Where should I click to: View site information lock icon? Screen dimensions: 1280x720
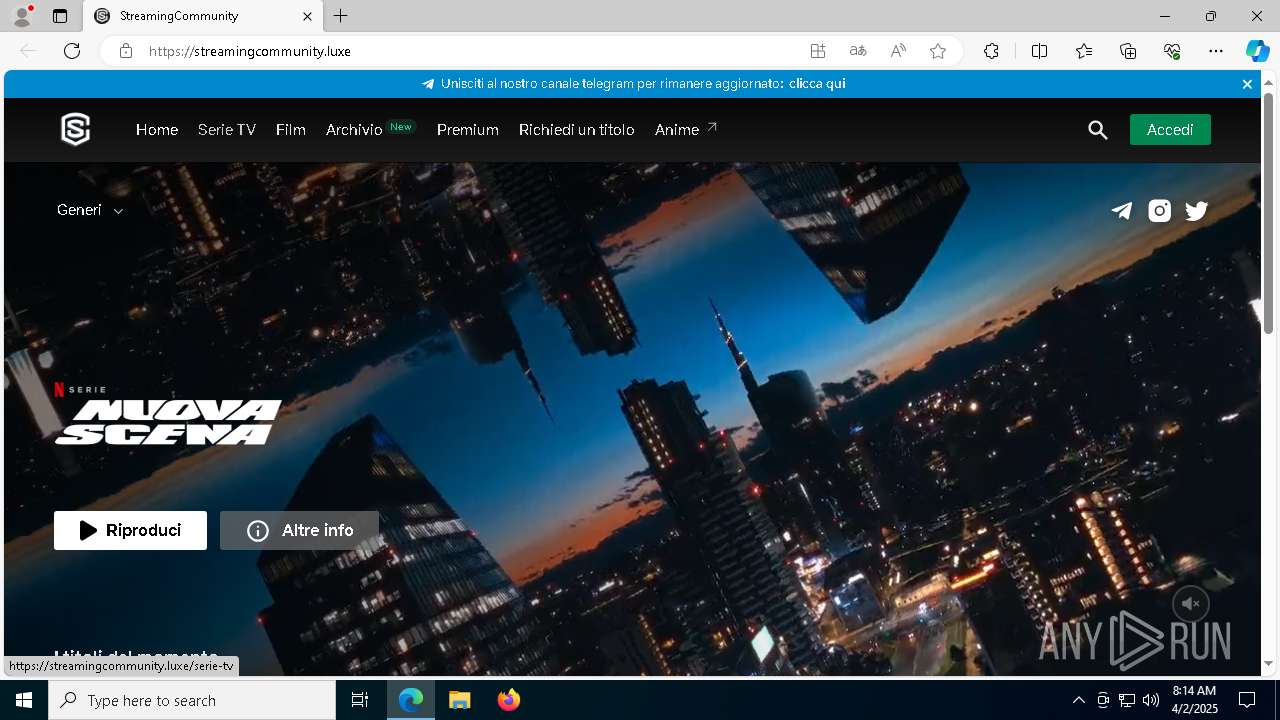point(126,51)
